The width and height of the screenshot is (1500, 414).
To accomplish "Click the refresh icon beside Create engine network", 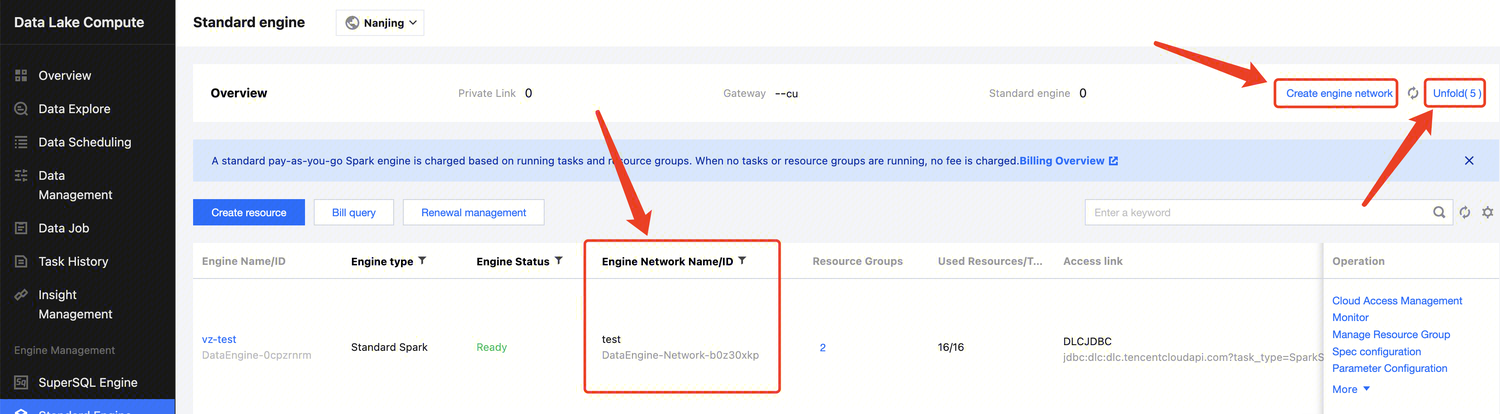I will [x=1413, y=93].
